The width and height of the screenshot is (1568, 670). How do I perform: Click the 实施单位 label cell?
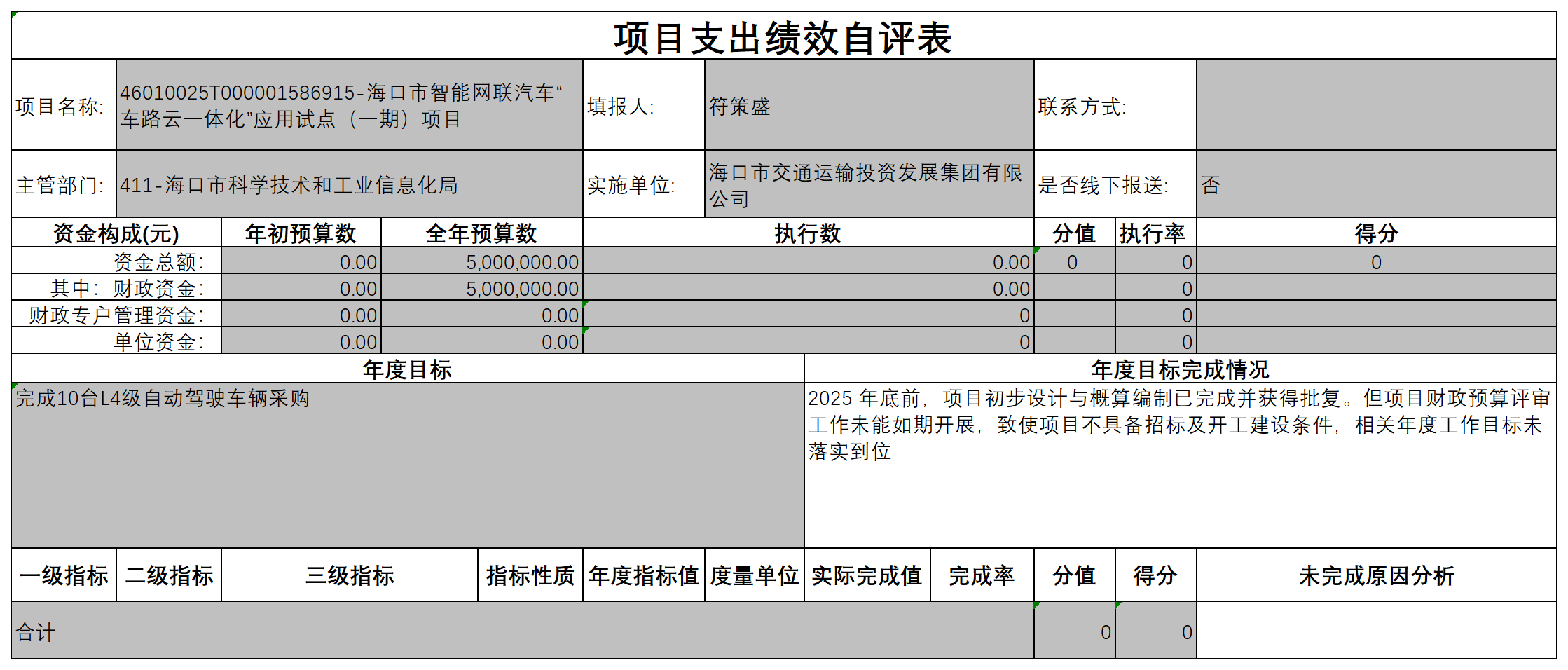[x=644, y=184]
